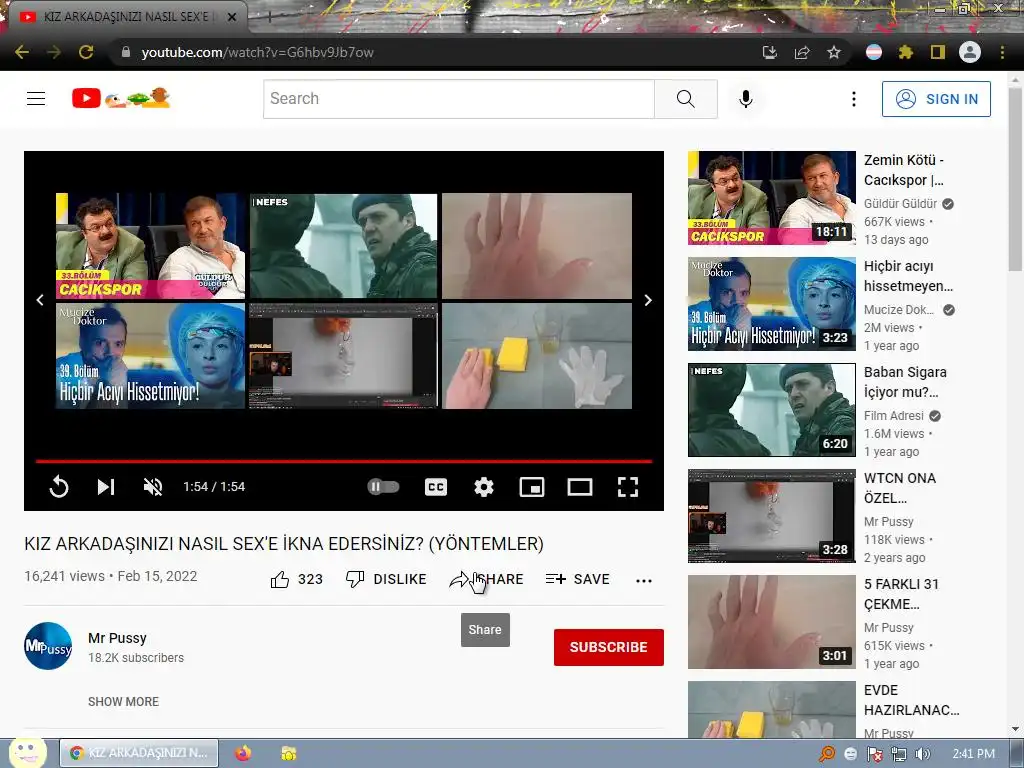This screenshot has width=1024, height=768.
Task: Open Hiçbir Acıyı Hissetmiyor end-screen tile
Action: (150, 356)
